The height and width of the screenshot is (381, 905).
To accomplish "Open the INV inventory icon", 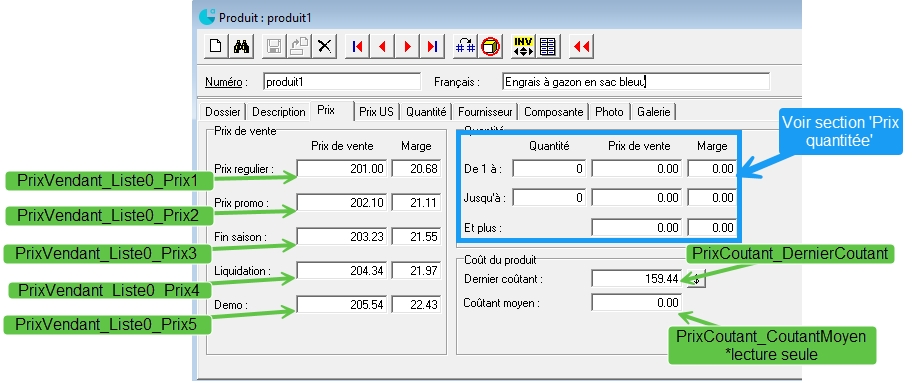I will 522,47.
